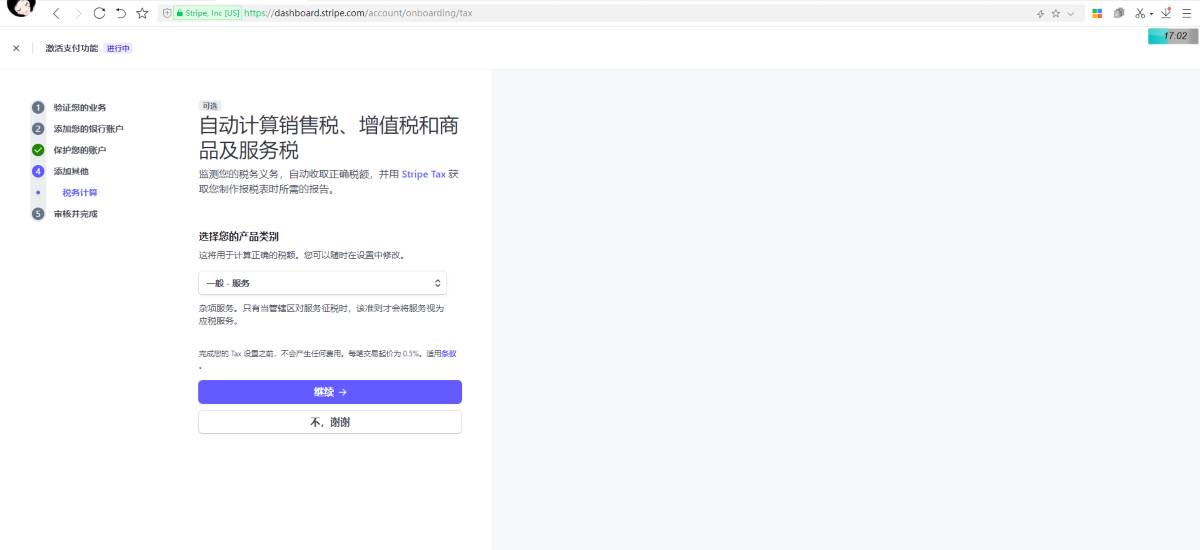
Task: Click the 可选 optional badge
Action: pos(209,105)
